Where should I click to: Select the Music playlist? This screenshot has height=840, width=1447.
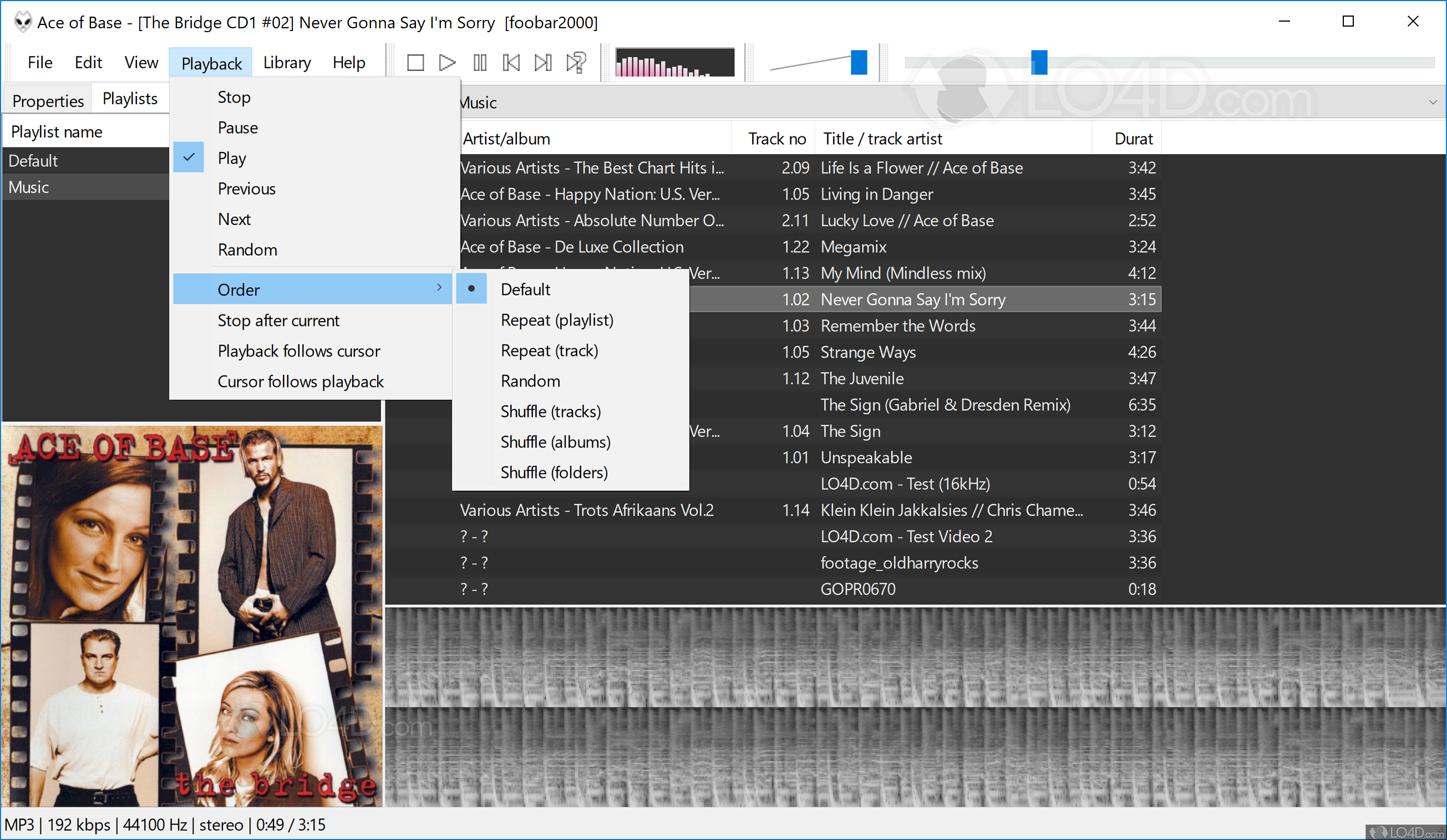click(86, 187)
